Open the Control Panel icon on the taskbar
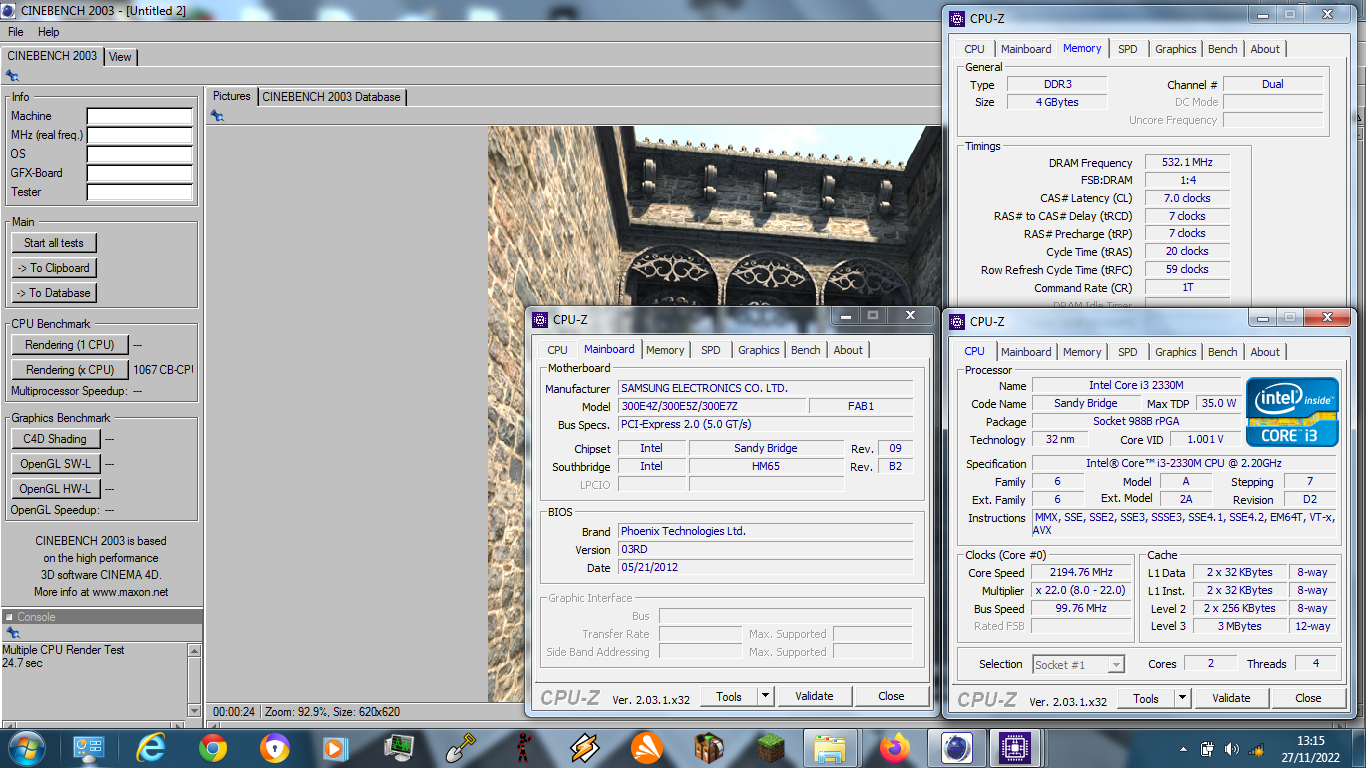Image resolution: width=1366 pixels, height=768 pixels. tap(89, 748)
